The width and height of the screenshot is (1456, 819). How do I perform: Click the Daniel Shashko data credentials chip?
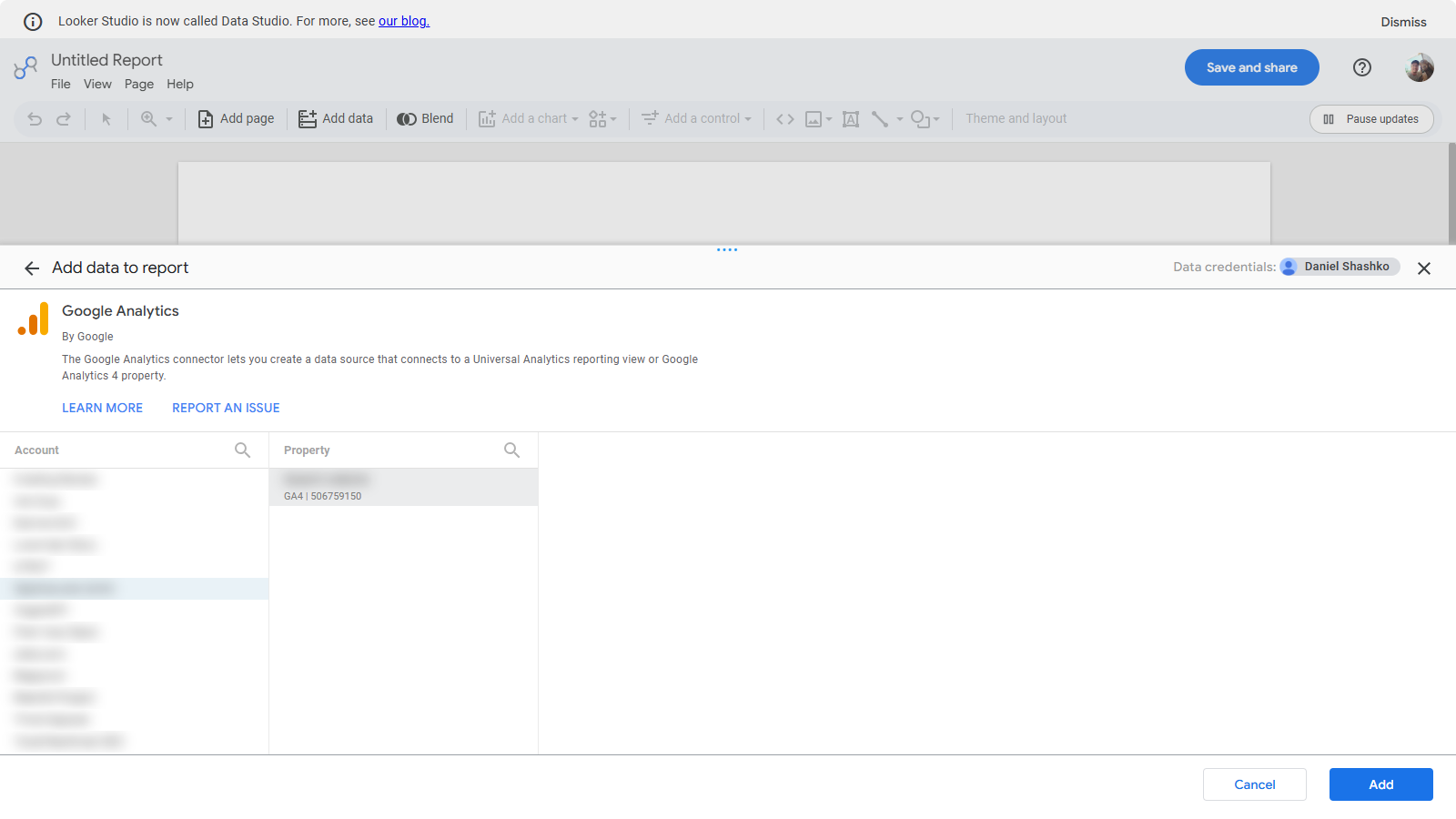coord(1340,267)
